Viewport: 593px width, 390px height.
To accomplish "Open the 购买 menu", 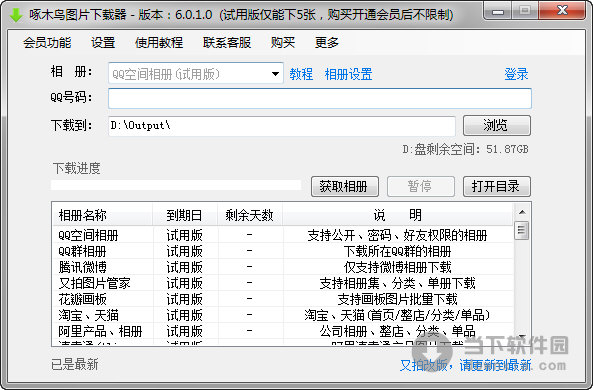I will pyautogui.click(x=283, y=42).
